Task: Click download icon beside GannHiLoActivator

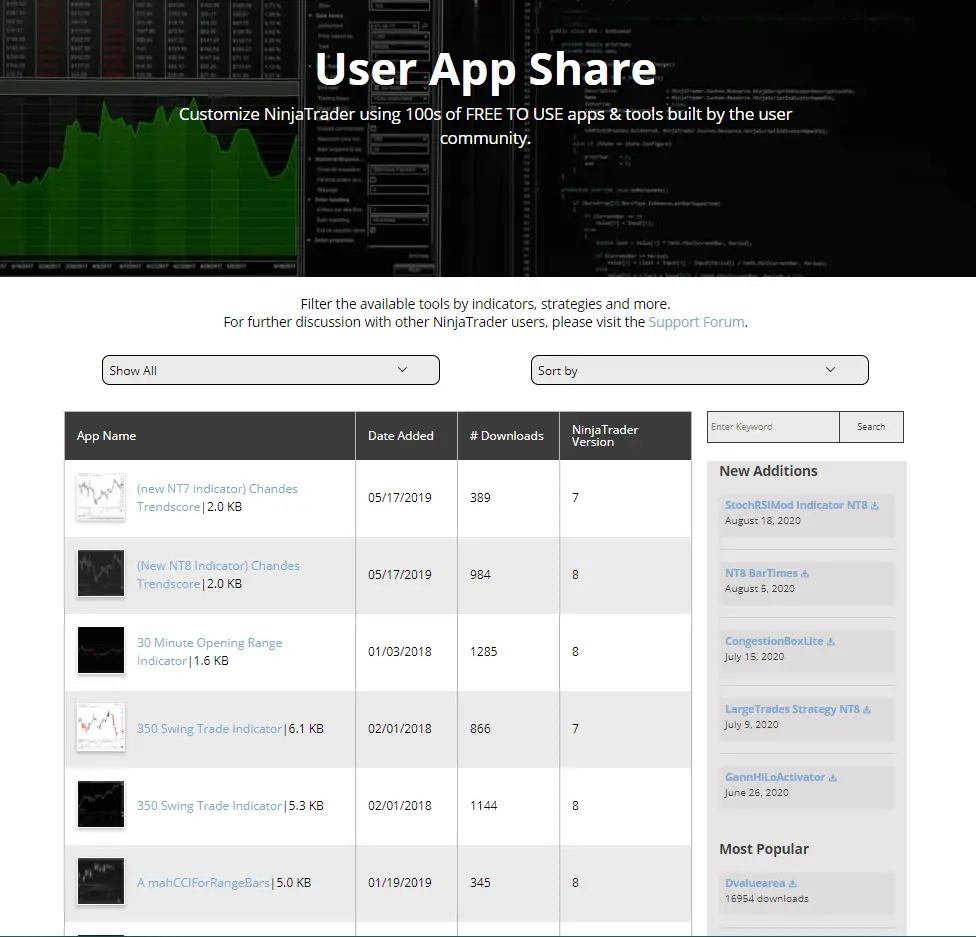Action: point(833,777)
